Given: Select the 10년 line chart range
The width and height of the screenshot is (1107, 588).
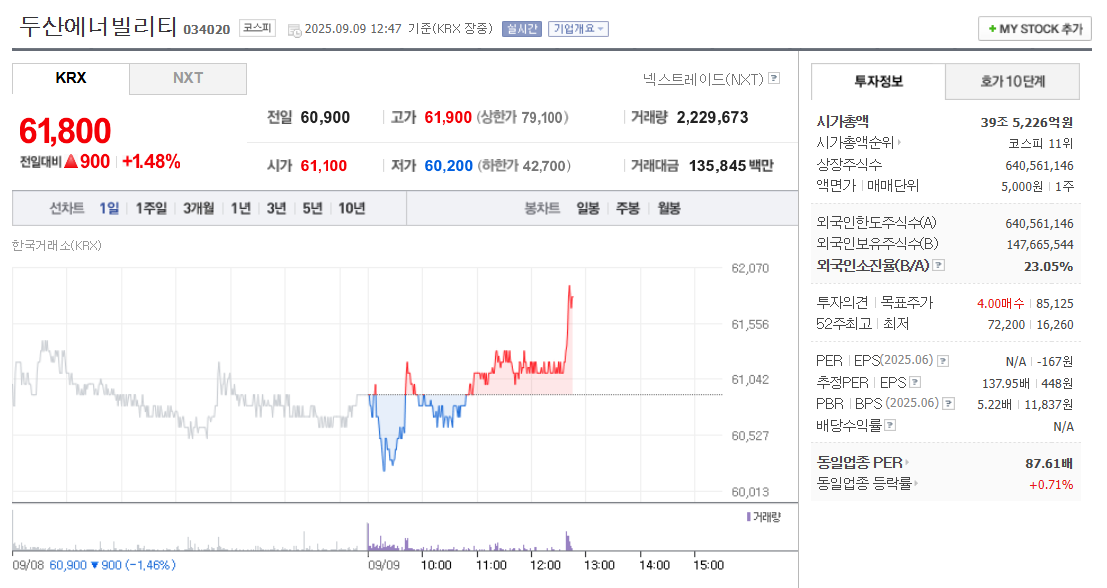Looking at the screenshot, I should 352,208.
